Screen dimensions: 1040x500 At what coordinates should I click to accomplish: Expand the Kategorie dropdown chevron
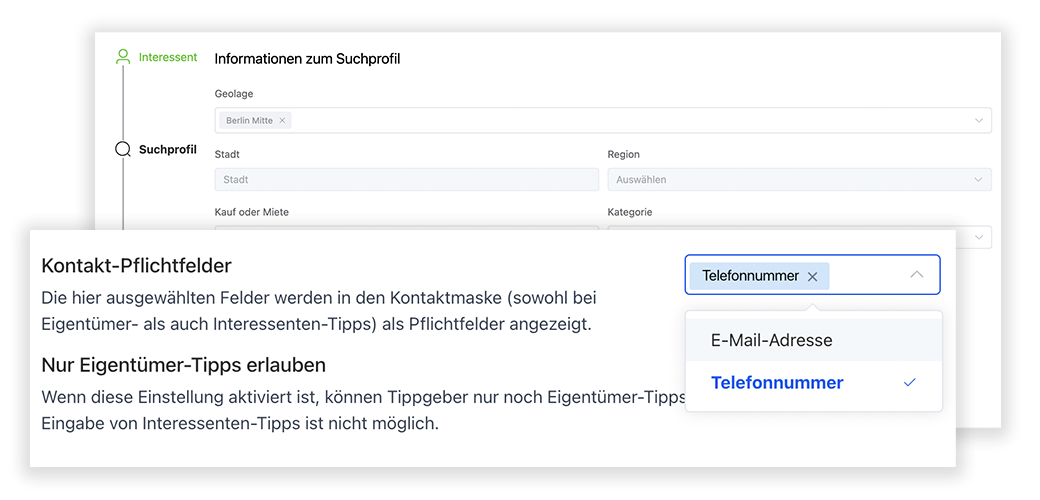[x=978, y=237]
